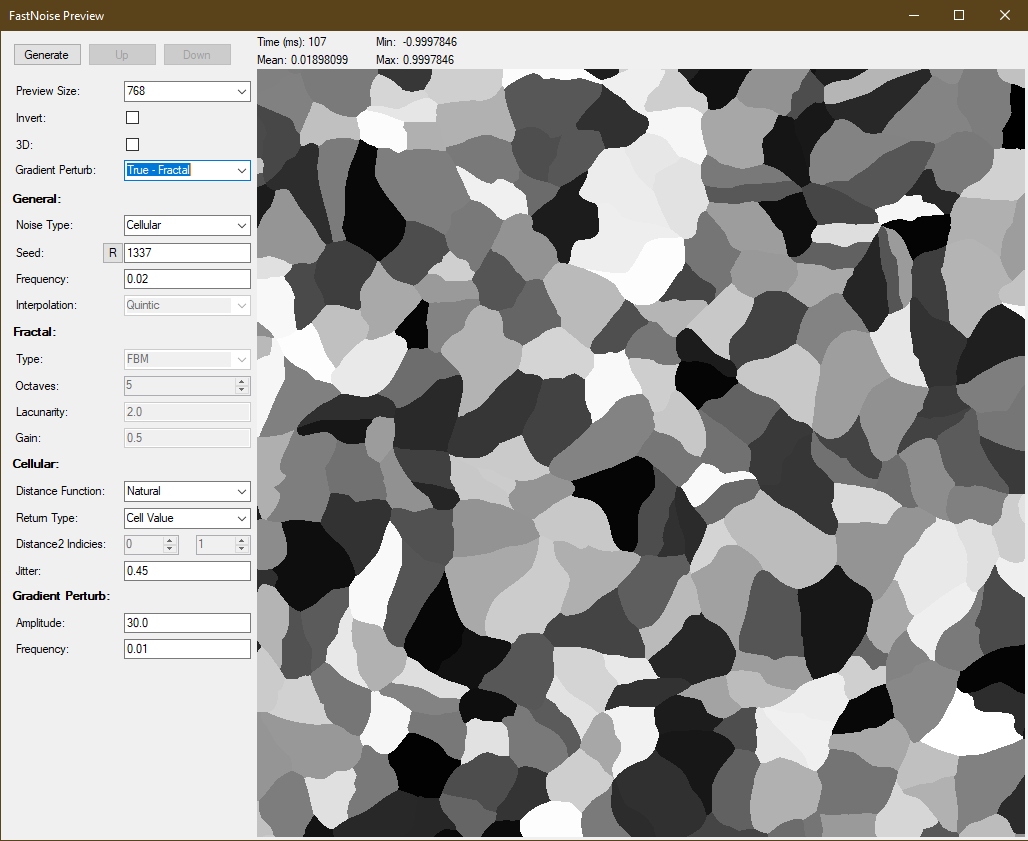This screenshot has height=841, width=1028.
Task: Decrease the Octaves value with down arrow
Action: point(242,389)
